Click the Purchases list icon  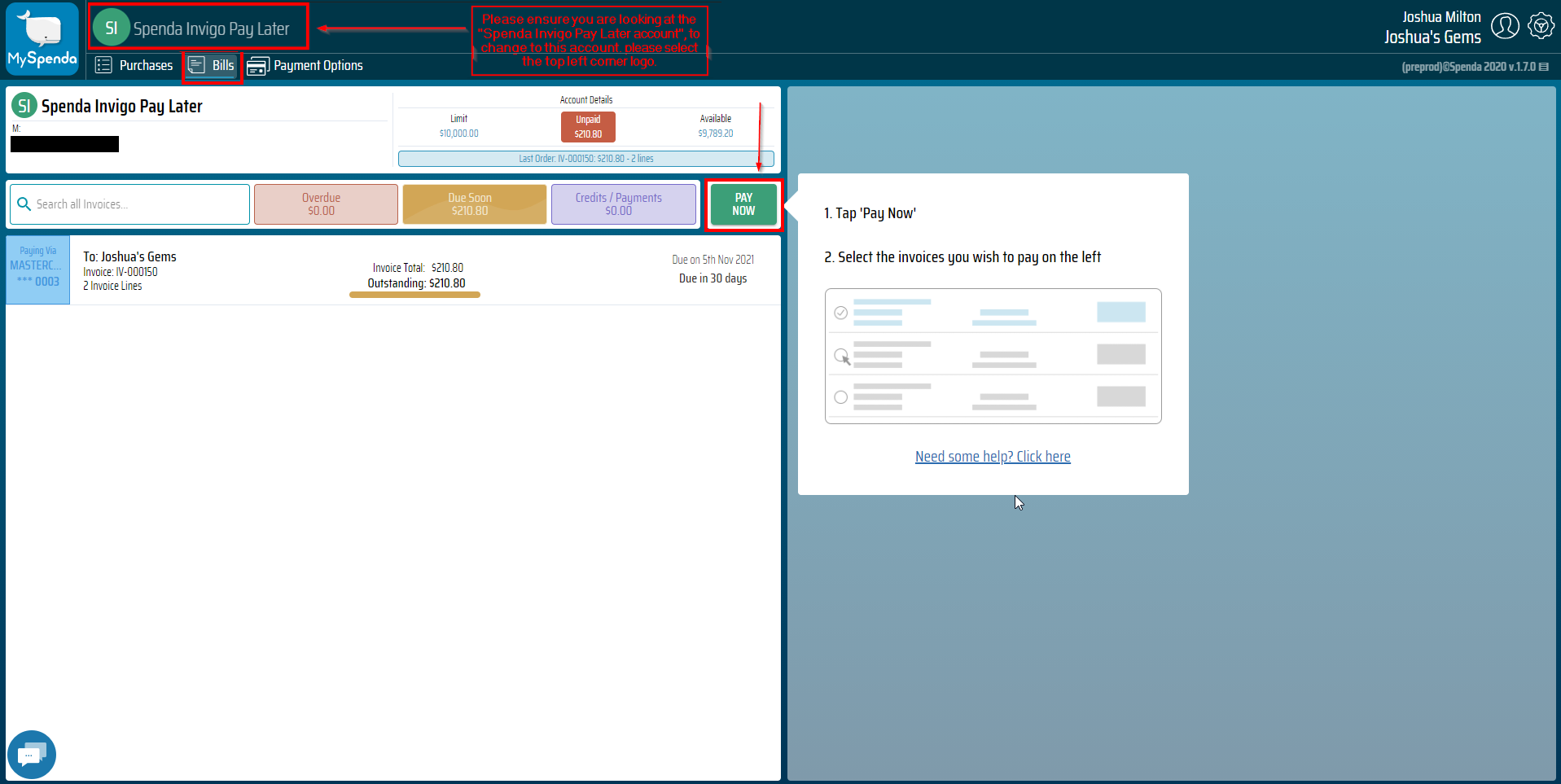103,65
